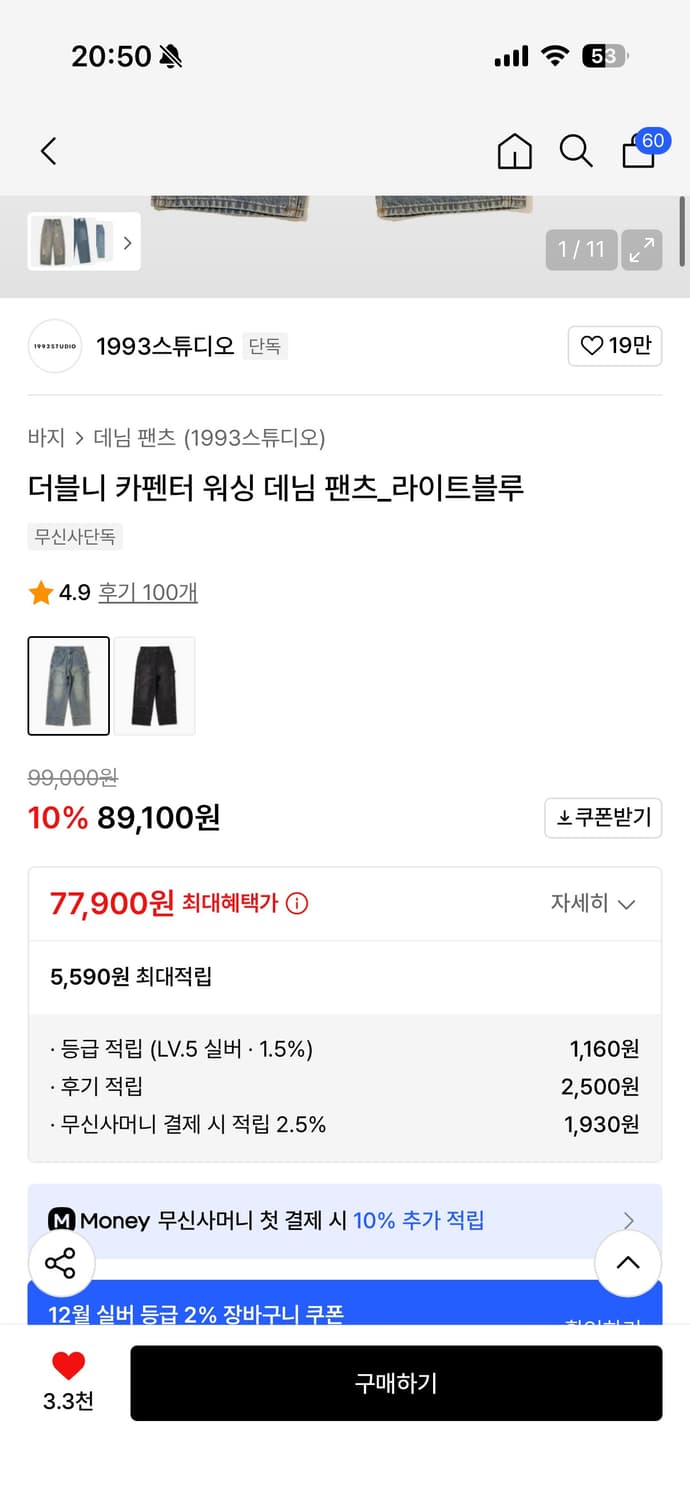Open product search with magnifier icon
The height and width of the screenshot is (1500, 690).
tap(576, 152)
